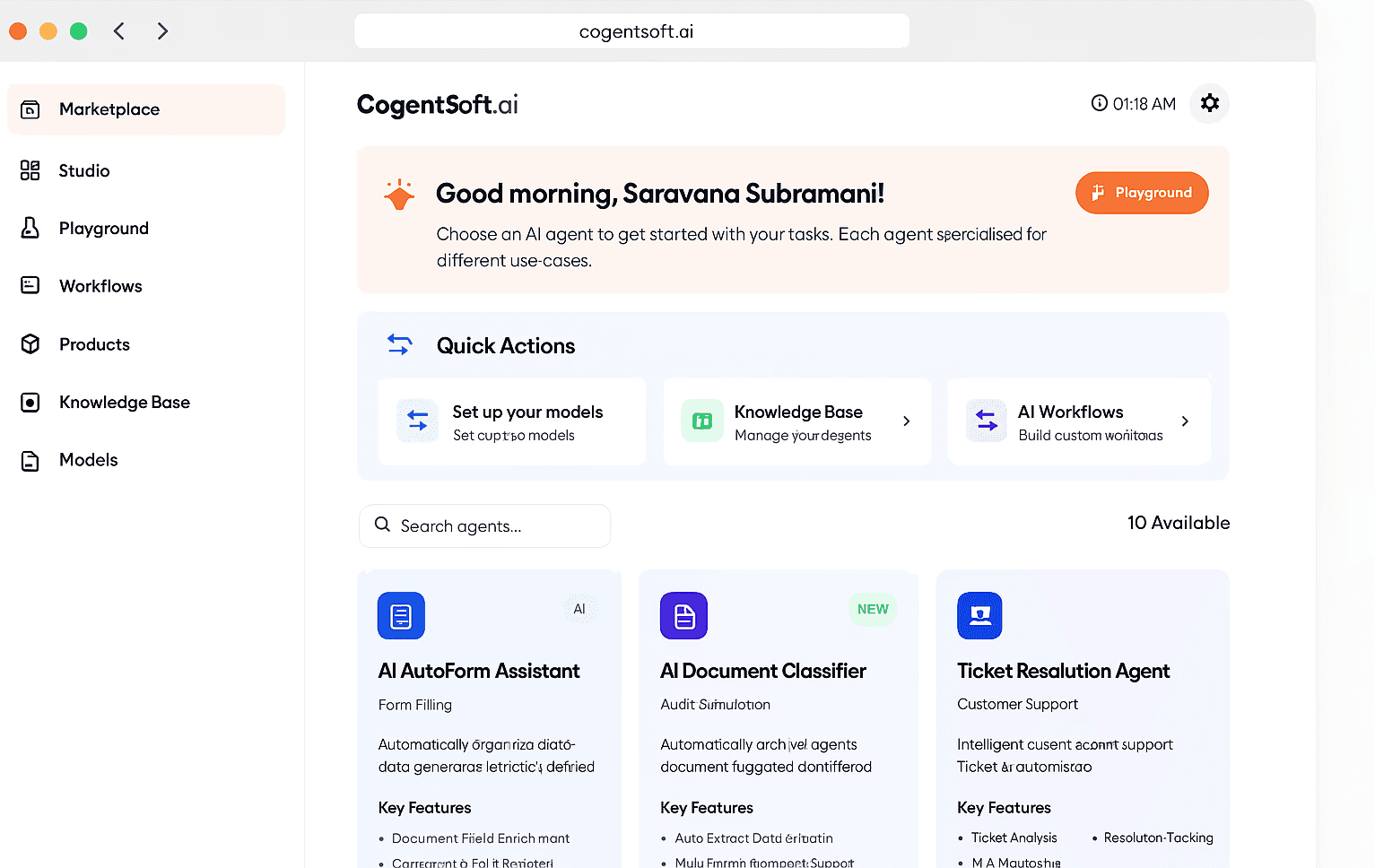Click the Products cube icon
The height and width of the screenshot is (868, 1375).
30,344
